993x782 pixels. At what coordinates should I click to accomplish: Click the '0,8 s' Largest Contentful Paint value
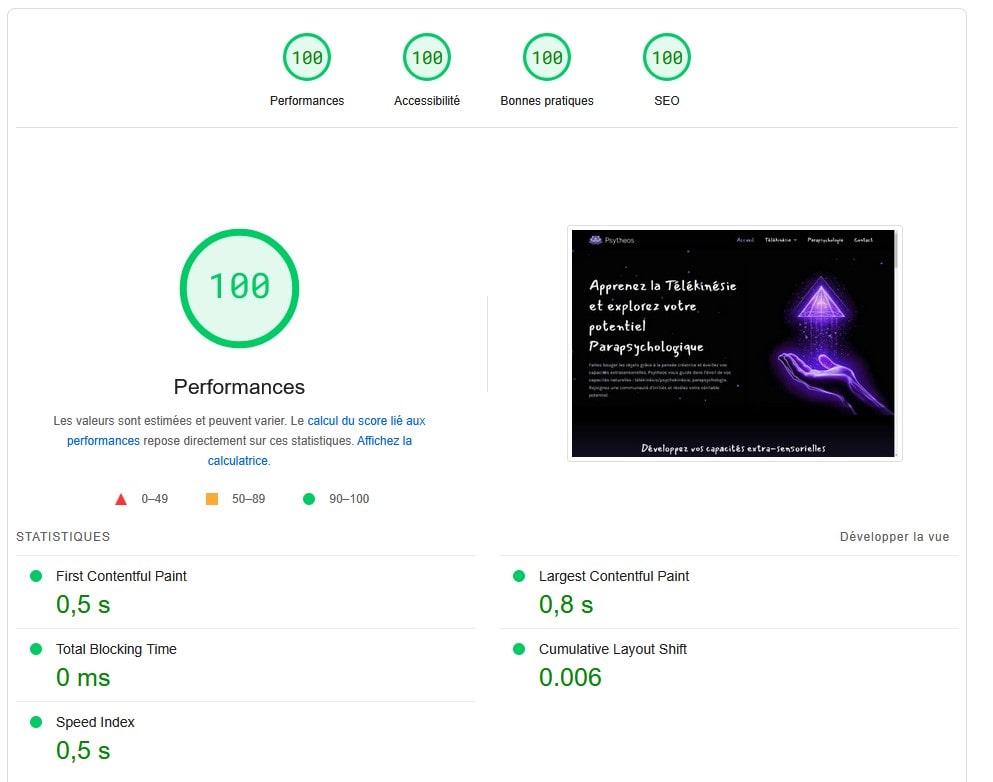(566, 605)
